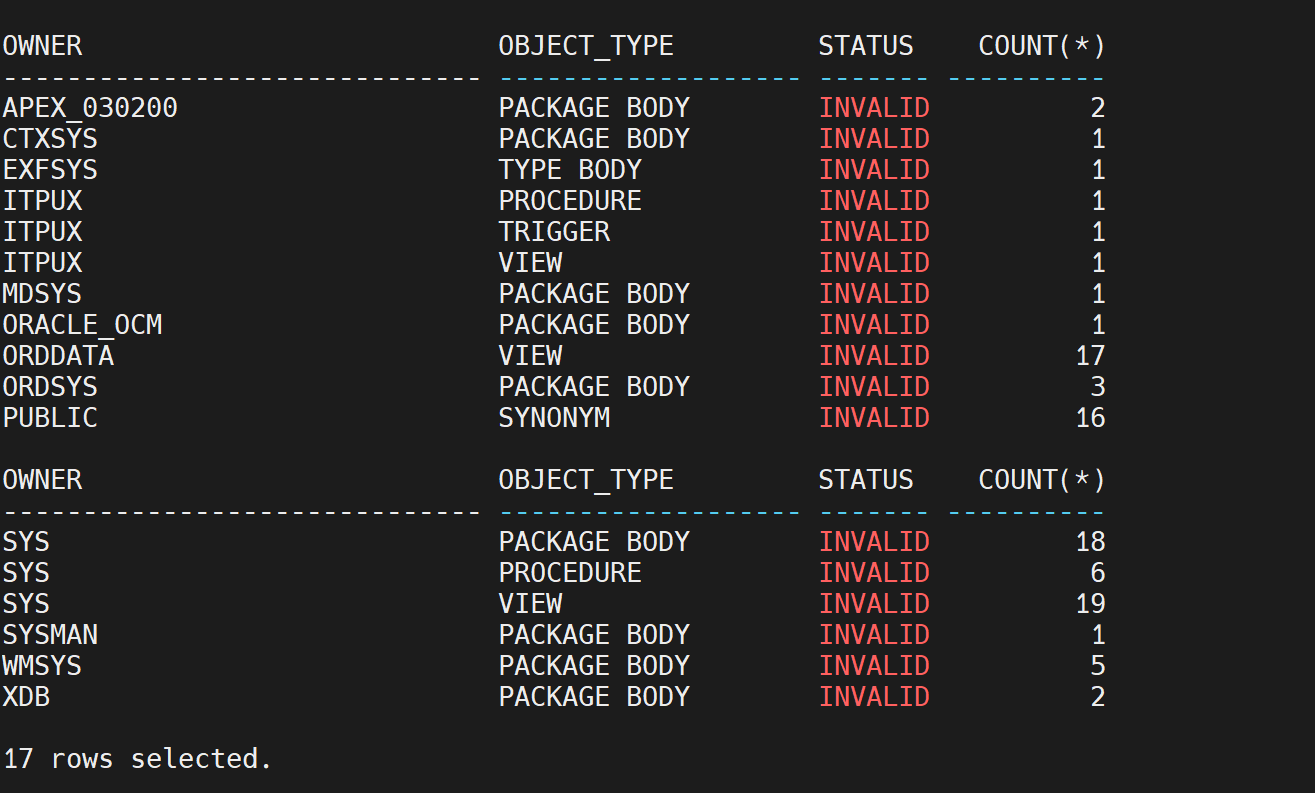
Task: Click the count 18 in SYS PACKAGE BODY row
Action: 1090,541
